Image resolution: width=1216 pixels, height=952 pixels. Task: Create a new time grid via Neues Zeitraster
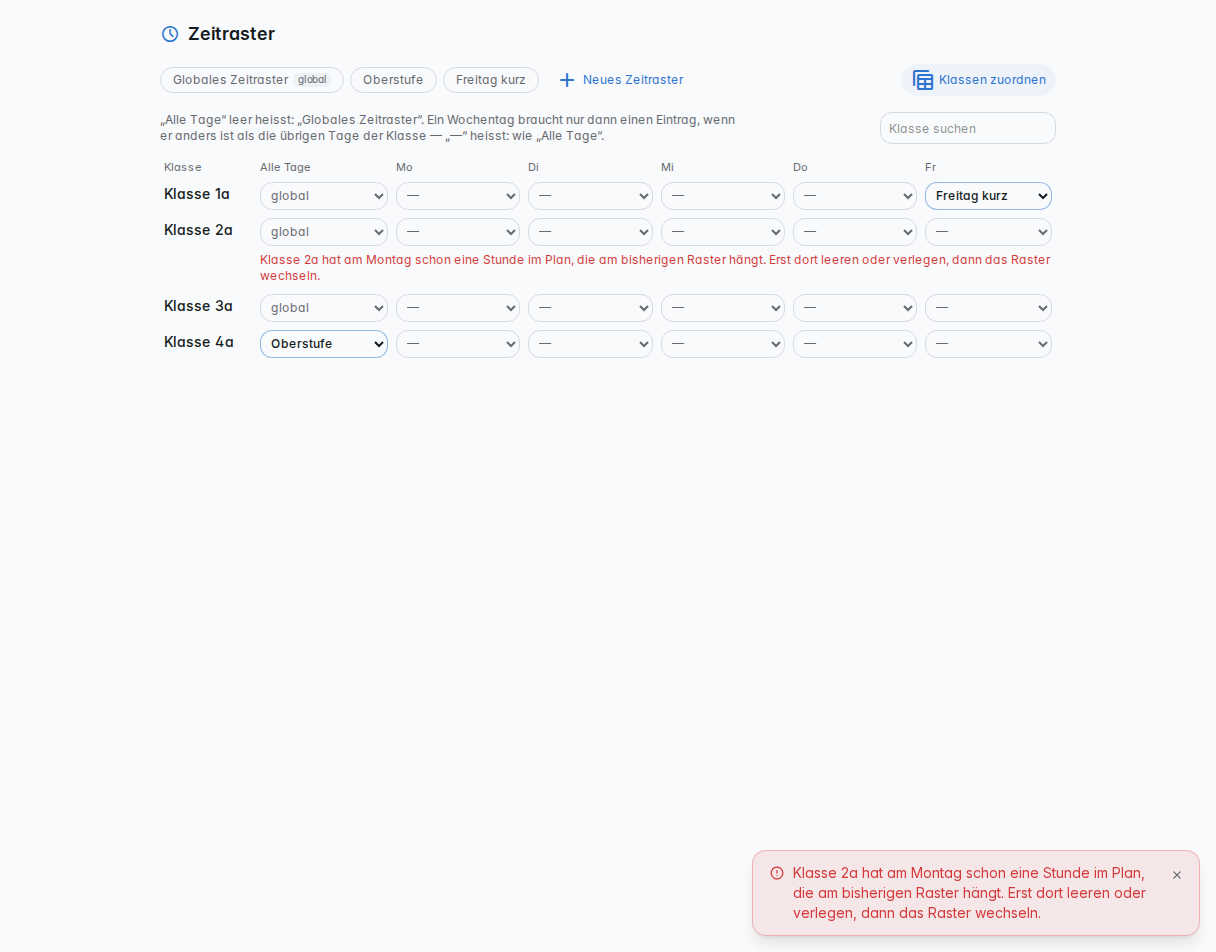(621, 80)
